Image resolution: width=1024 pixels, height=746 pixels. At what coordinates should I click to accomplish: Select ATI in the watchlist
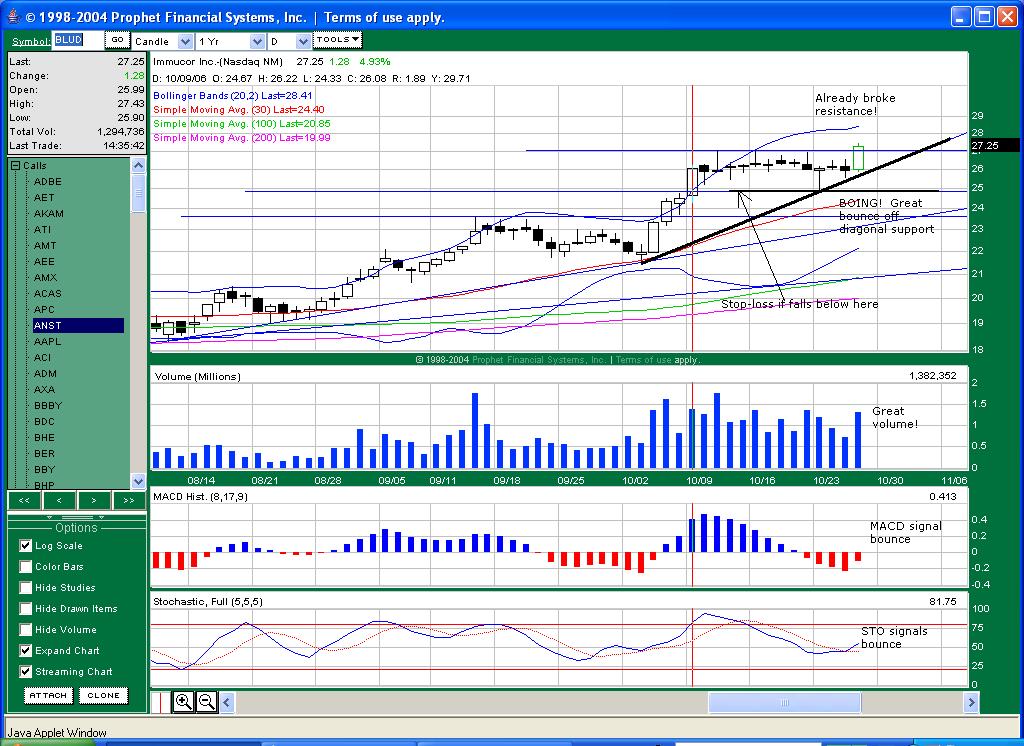pyautogui.click(x=42, y=229)
